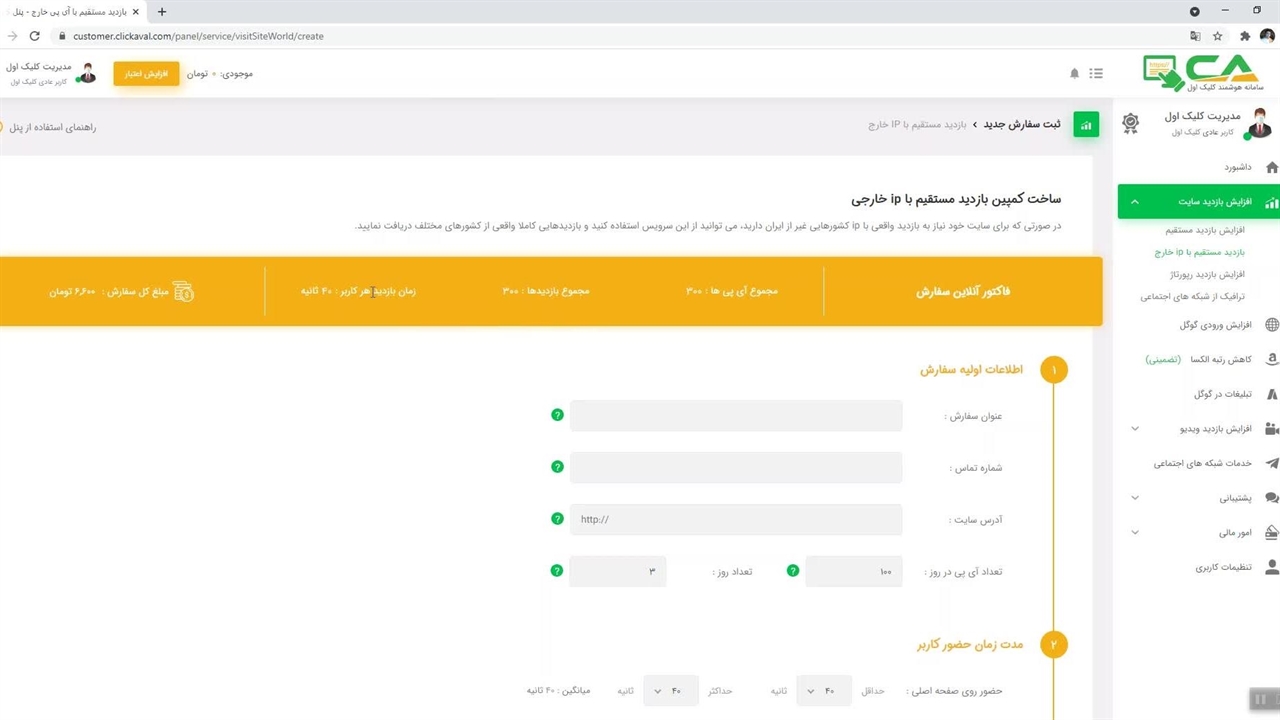Click the green chart icon next to ثبت سفارش جدید
Viewport: 1280px width, 720px height.
(1085, 125)
